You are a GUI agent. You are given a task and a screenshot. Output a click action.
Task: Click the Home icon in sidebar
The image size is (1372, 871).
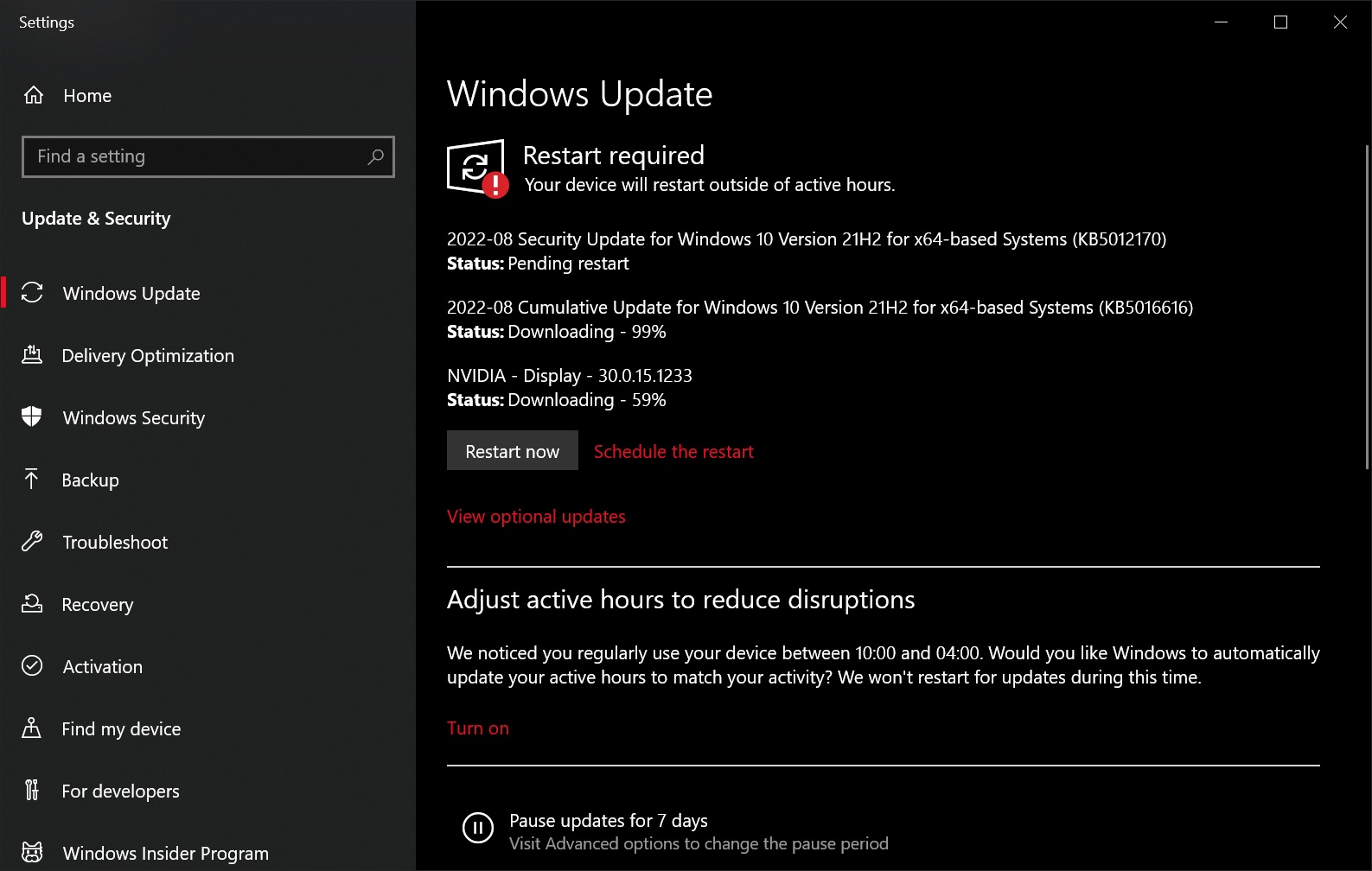(x=34, y=95)
